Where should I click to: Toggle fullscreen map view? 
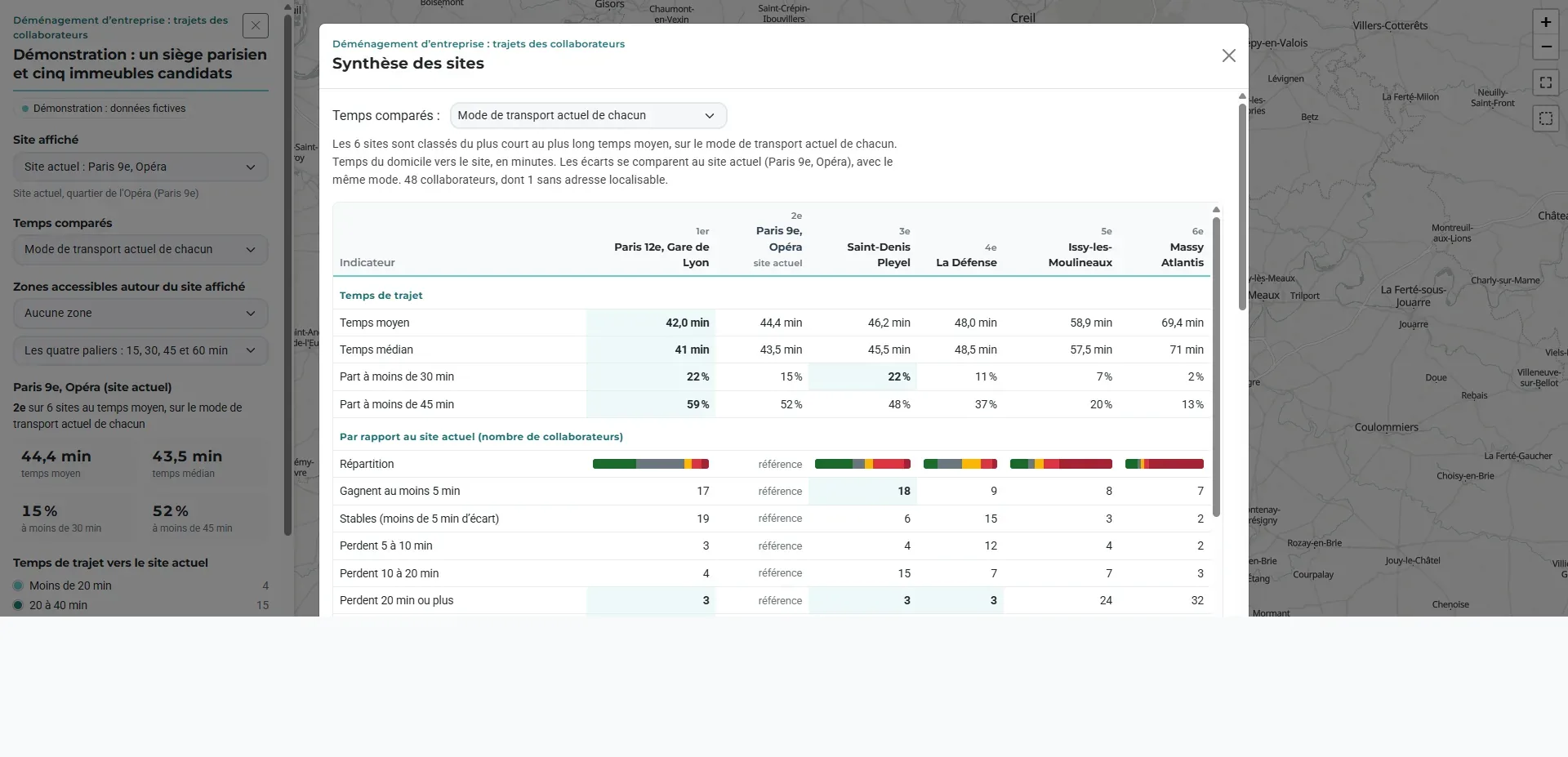coord(1546,82)
